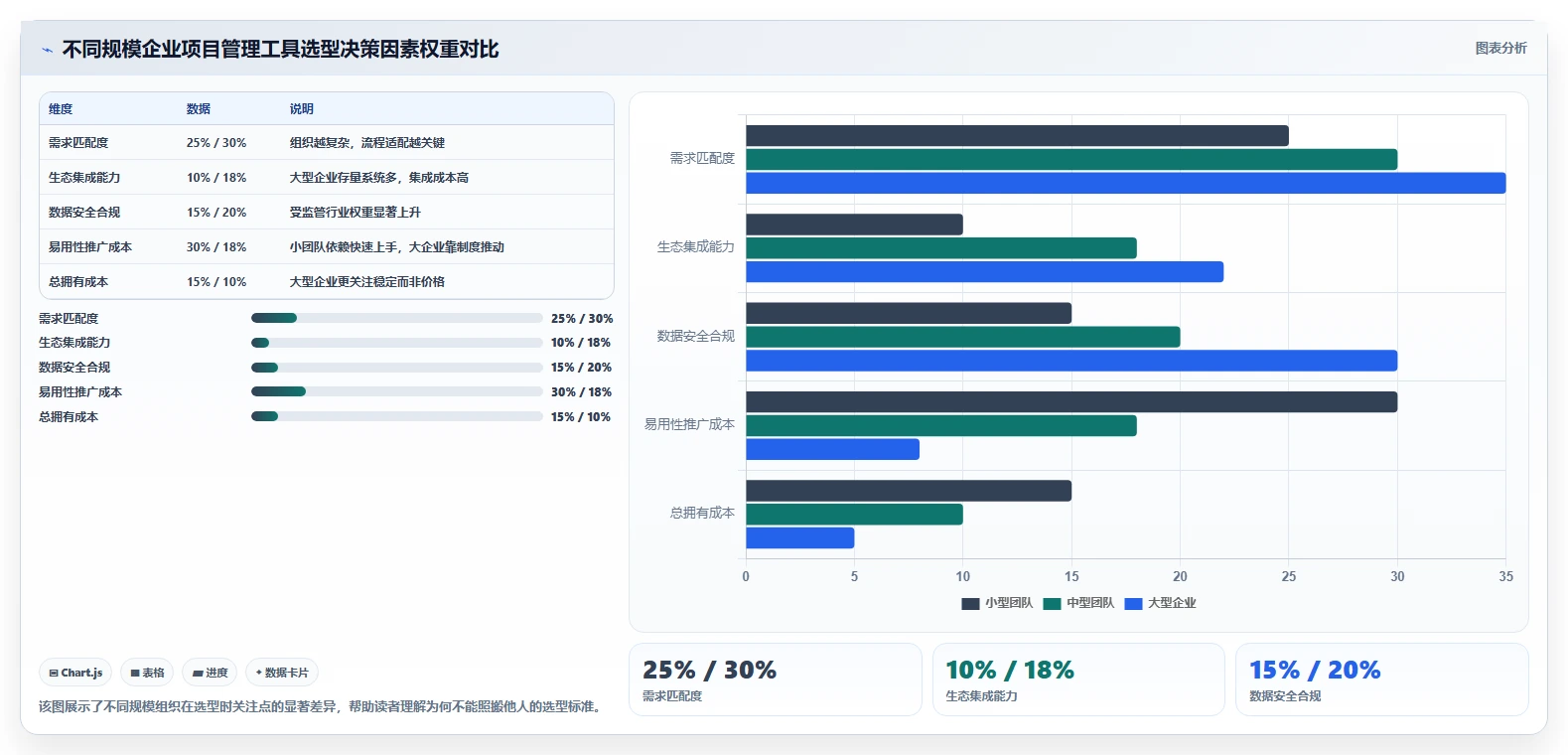Click the 10% / 18% 生态集成能力 data card
This screenshot has height=755, width=1568.
pyautogui.click(x=1078, y=679)
